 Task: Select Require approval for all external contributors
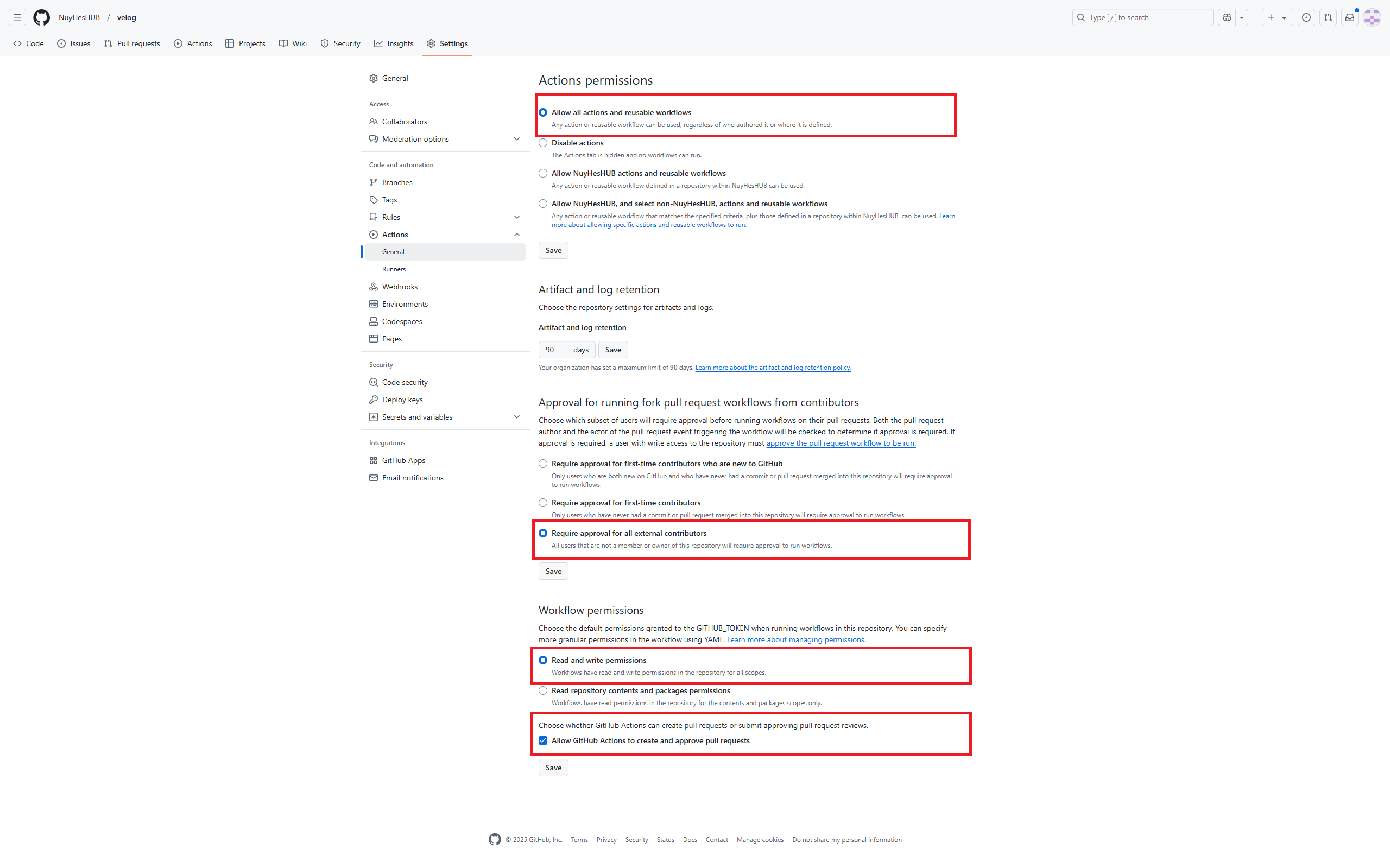pos(542,533)
